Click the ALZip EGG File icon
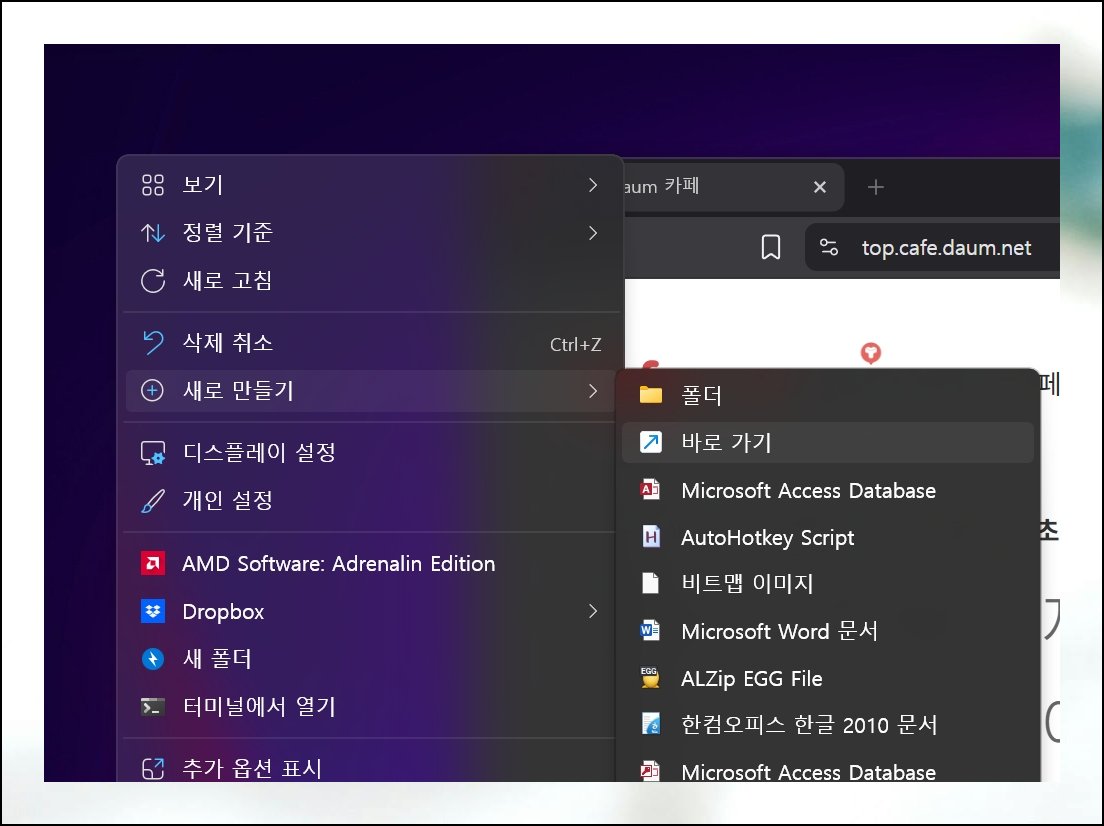Screen dimensions: 1104x826 [x=649, y=677]
